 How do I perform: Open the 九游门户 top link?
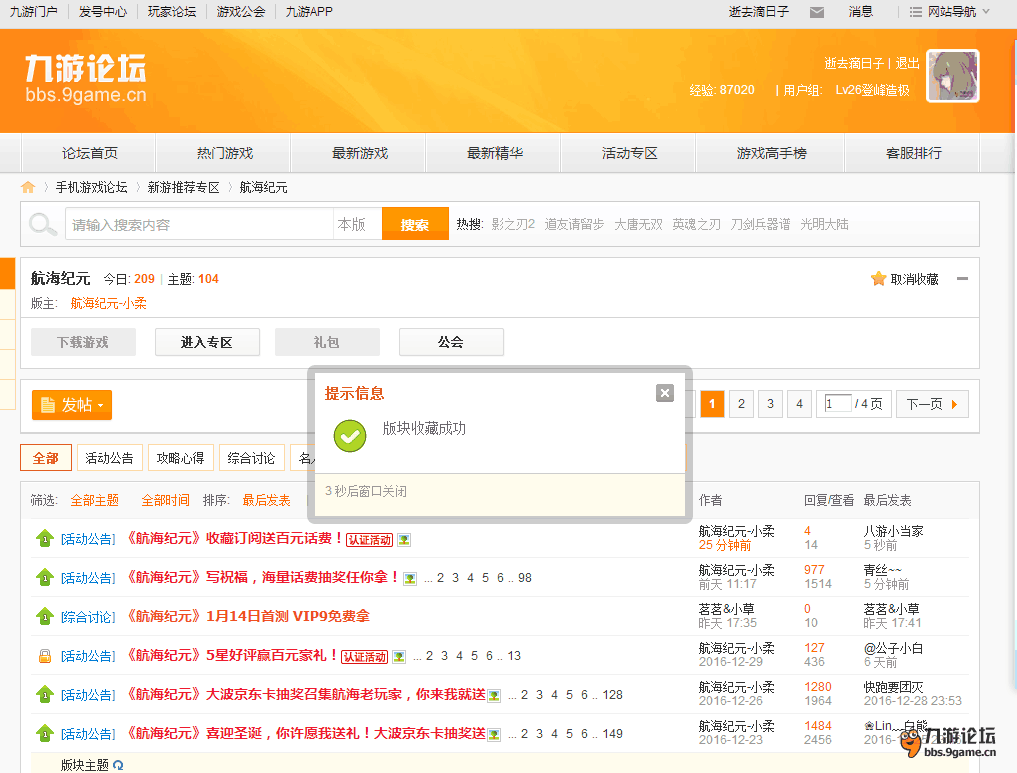[x=33, y=12]
